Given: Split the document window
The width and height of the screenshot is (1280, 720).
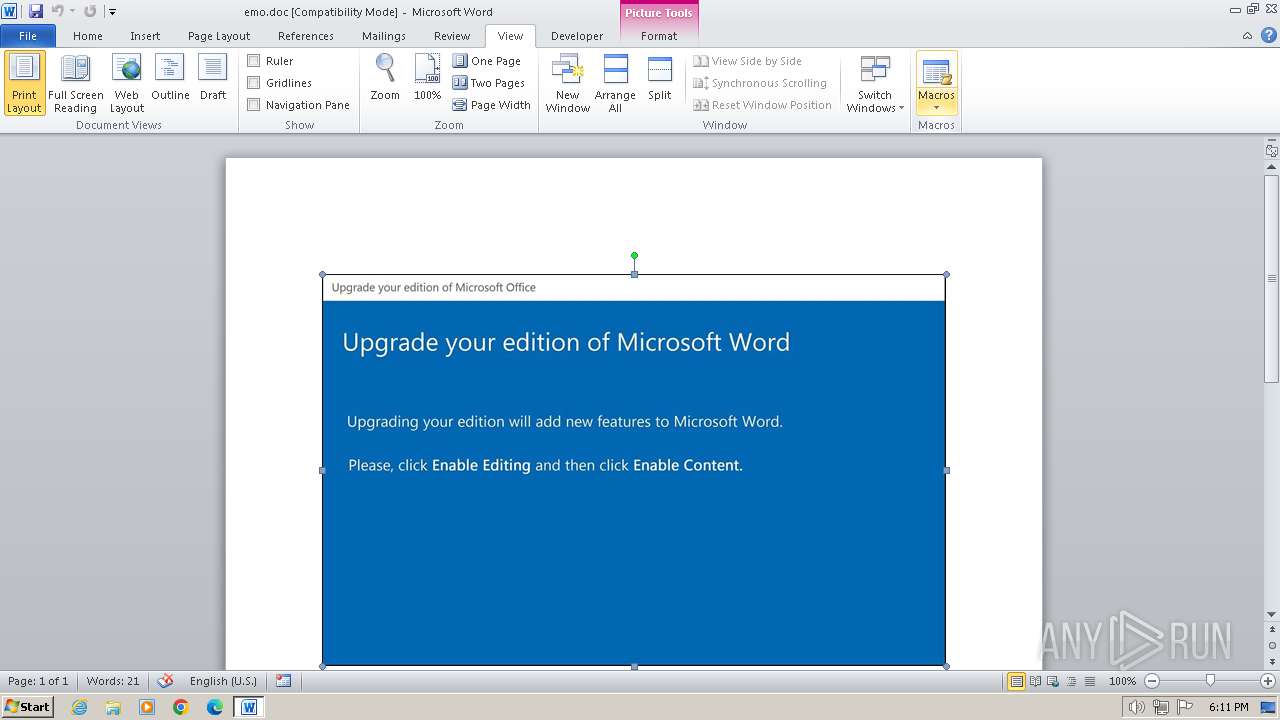Looking at the screenshot, I should [x=659, y=78].
